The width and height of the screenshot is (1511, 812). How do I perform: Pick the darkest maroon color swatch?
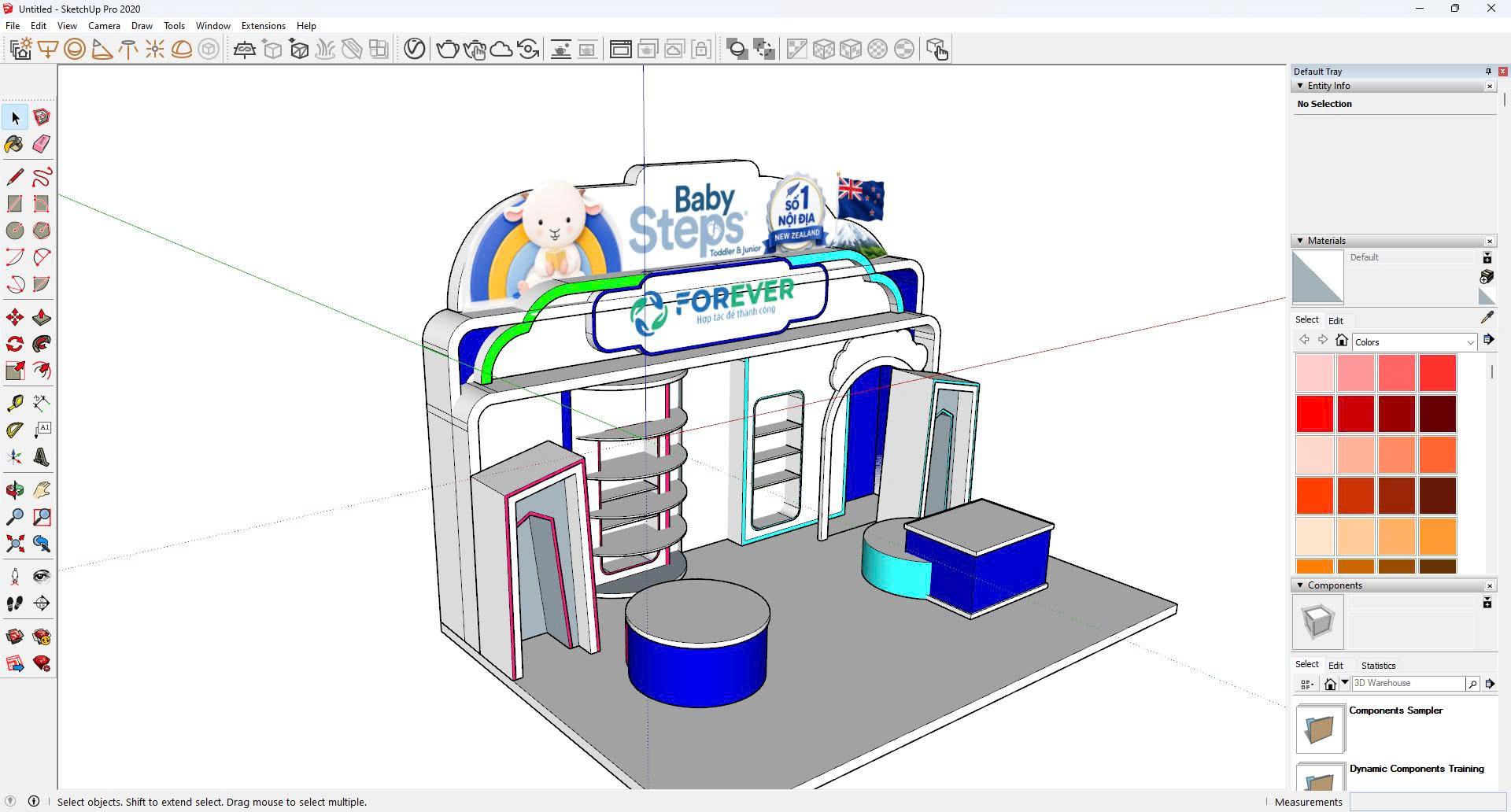(x=1438, y=414)
